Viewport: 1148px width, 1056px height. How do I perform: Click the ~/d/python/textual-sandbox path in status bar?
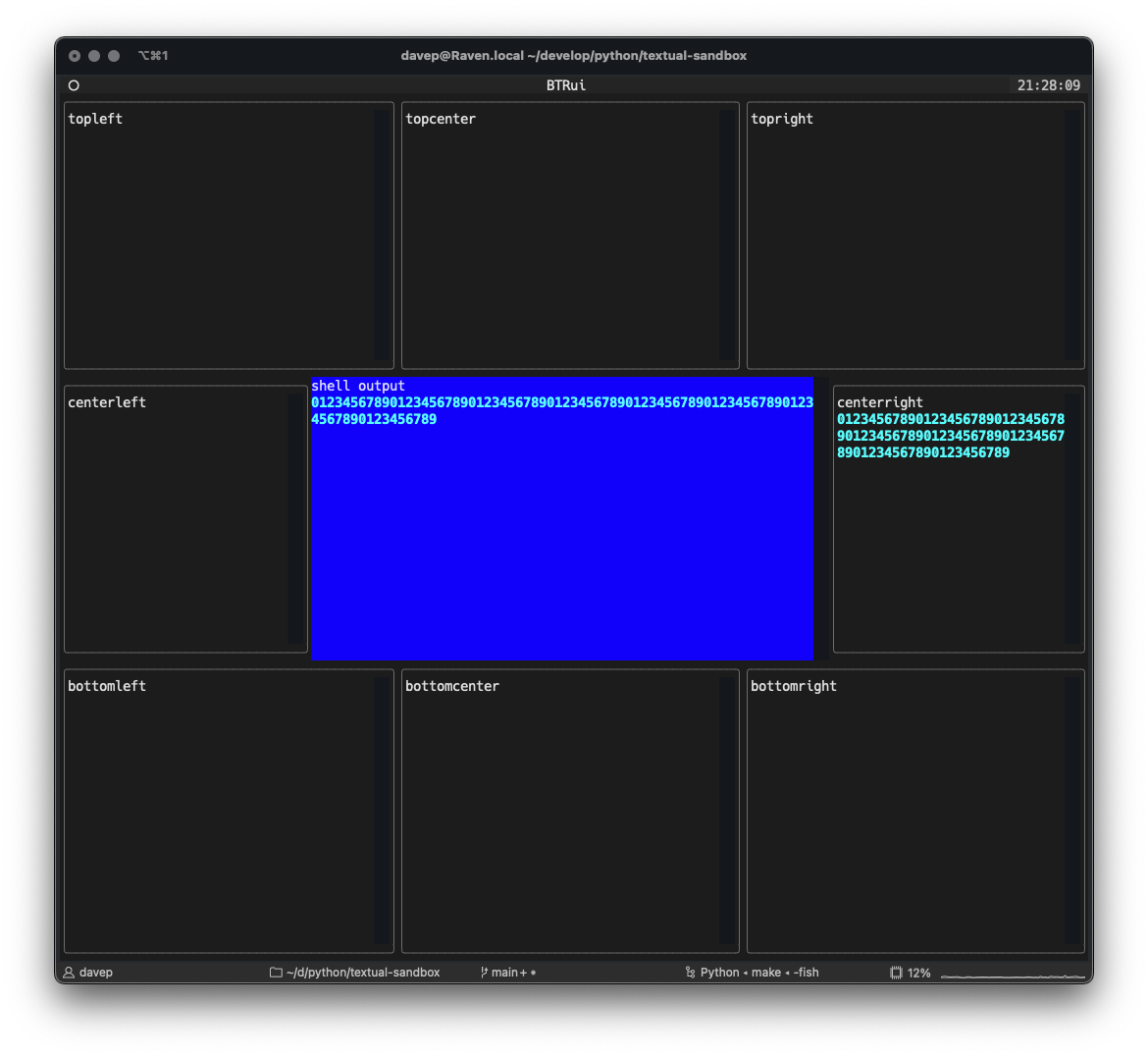tap(363, 973)
